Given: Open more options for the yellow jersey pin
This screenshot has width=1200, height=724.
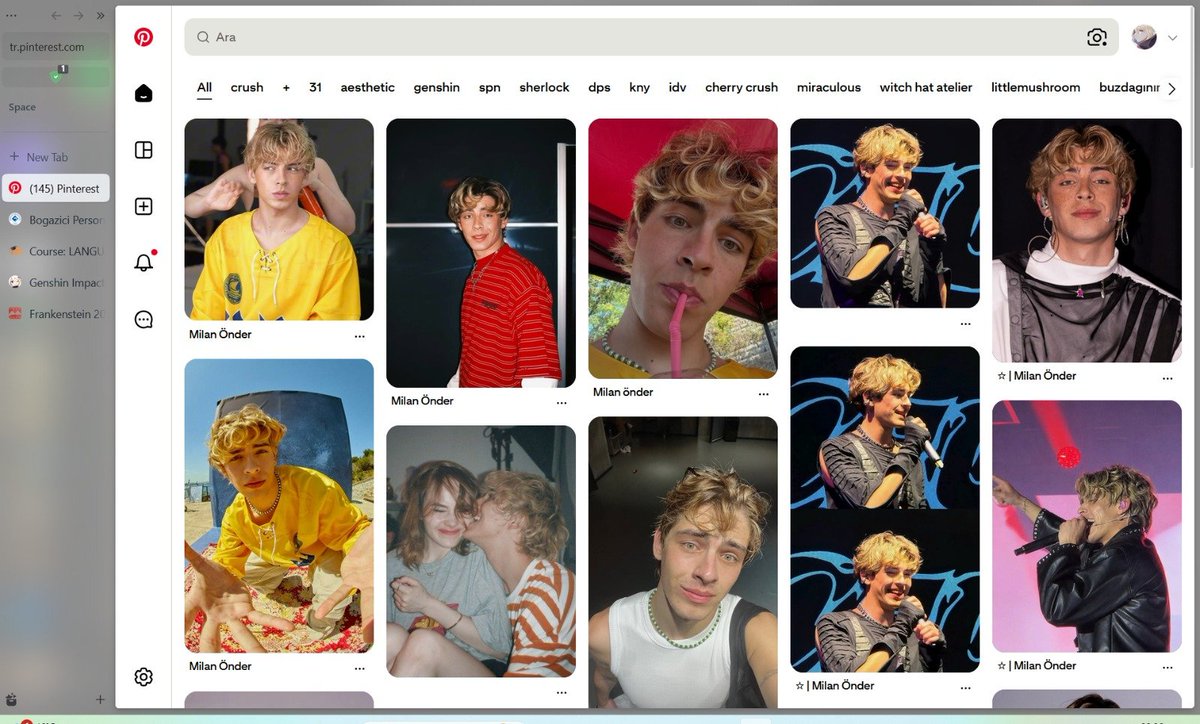Looking at the screenshot, I should (x=360, y=336).
